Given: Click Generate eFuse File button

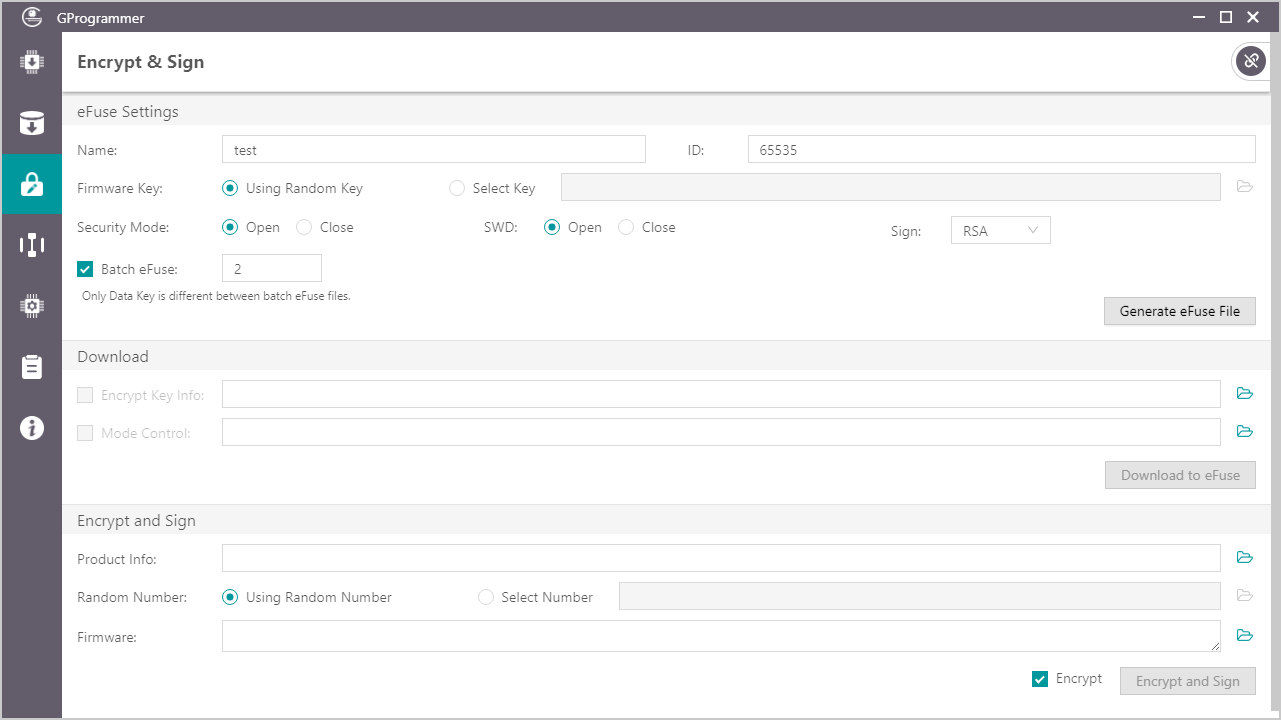Looking at the screenshot, I should [1179, 311].
